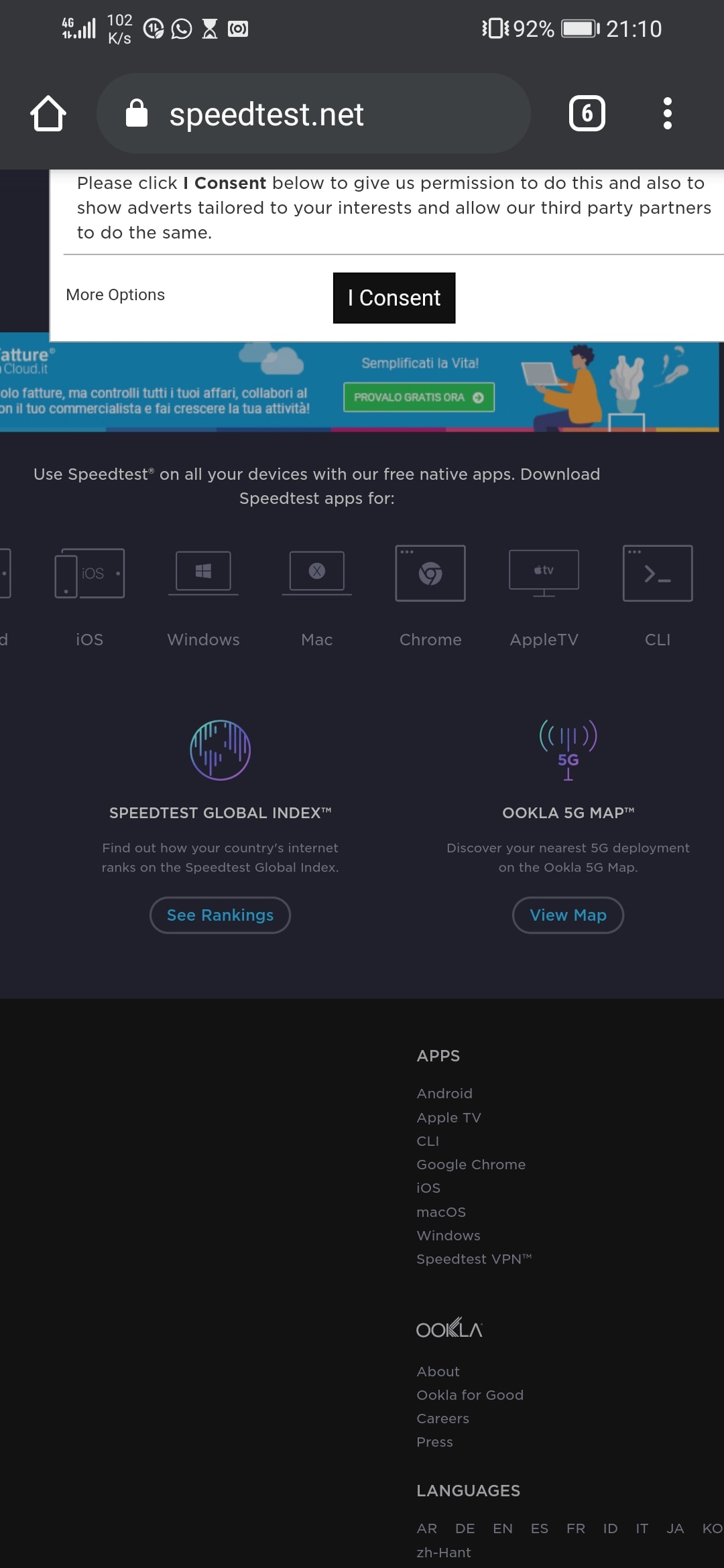
Task: Tap the lock icon in address bar
Action: (137, 113)
